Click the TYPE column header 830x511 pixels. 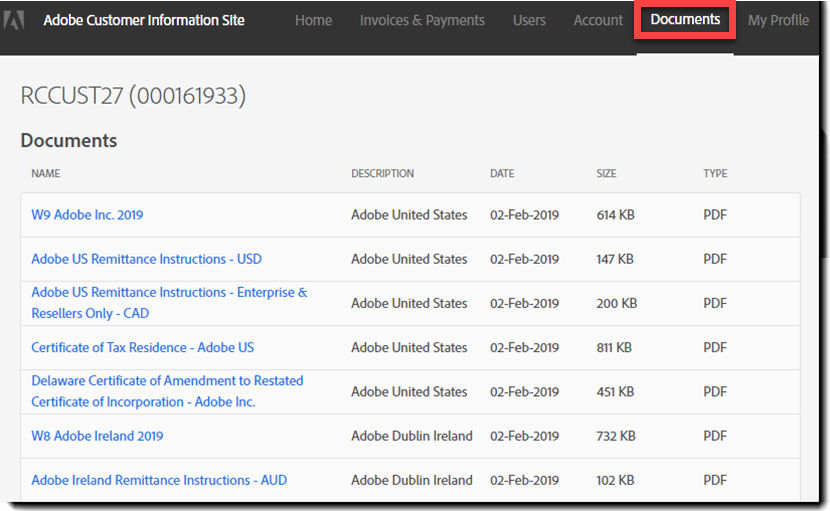(715, 173)
